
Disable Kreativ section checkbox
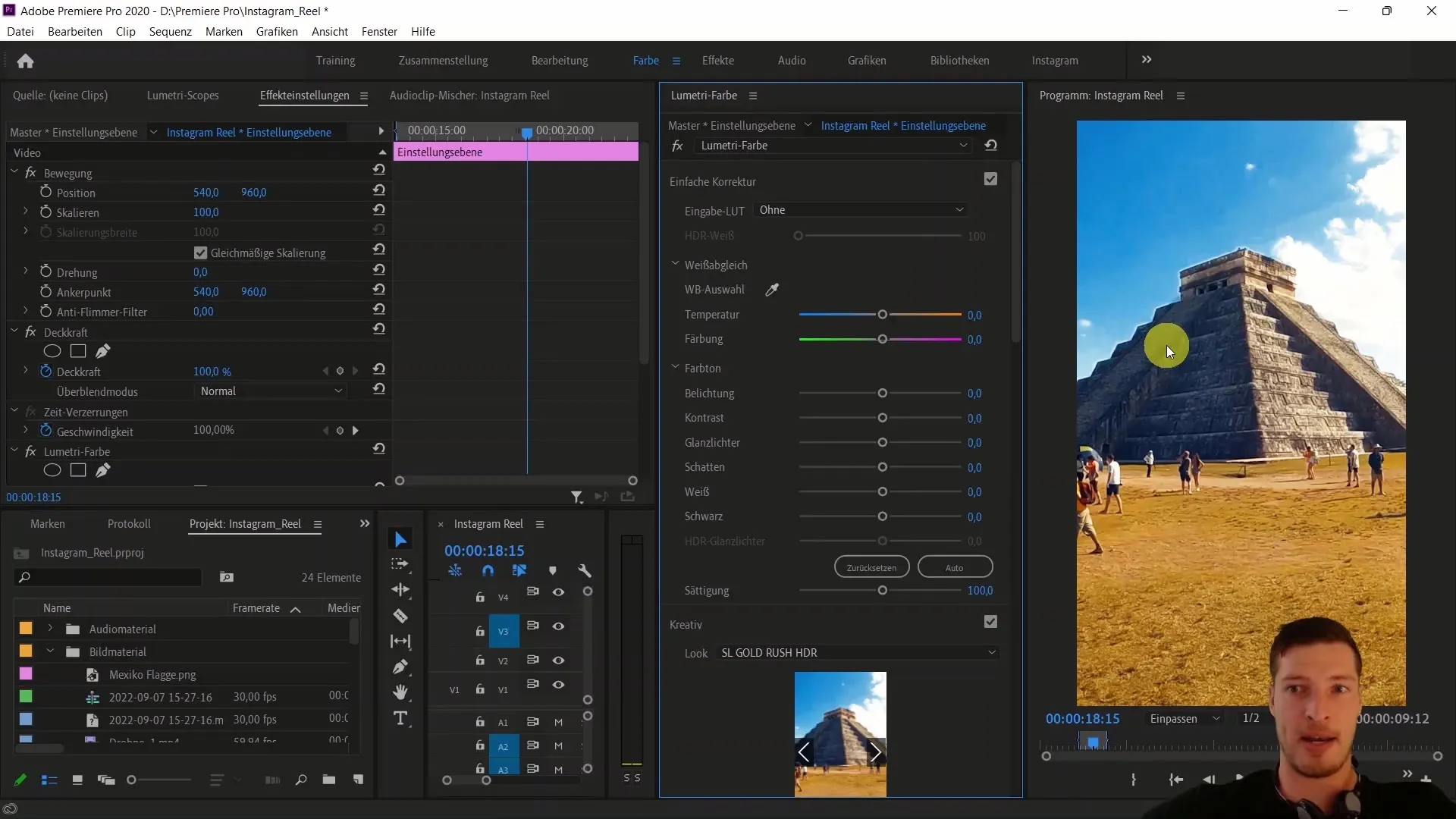click(x=990, y=622)
